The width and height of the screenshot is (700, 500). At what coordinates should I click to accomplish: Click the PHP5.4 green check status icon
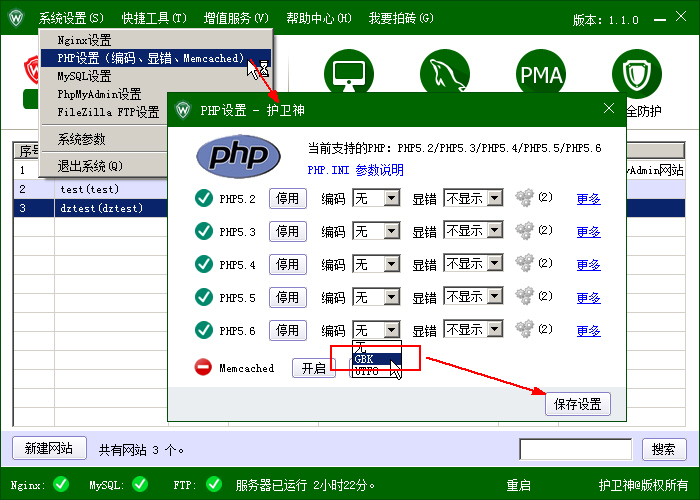click(x=204, y=264)
